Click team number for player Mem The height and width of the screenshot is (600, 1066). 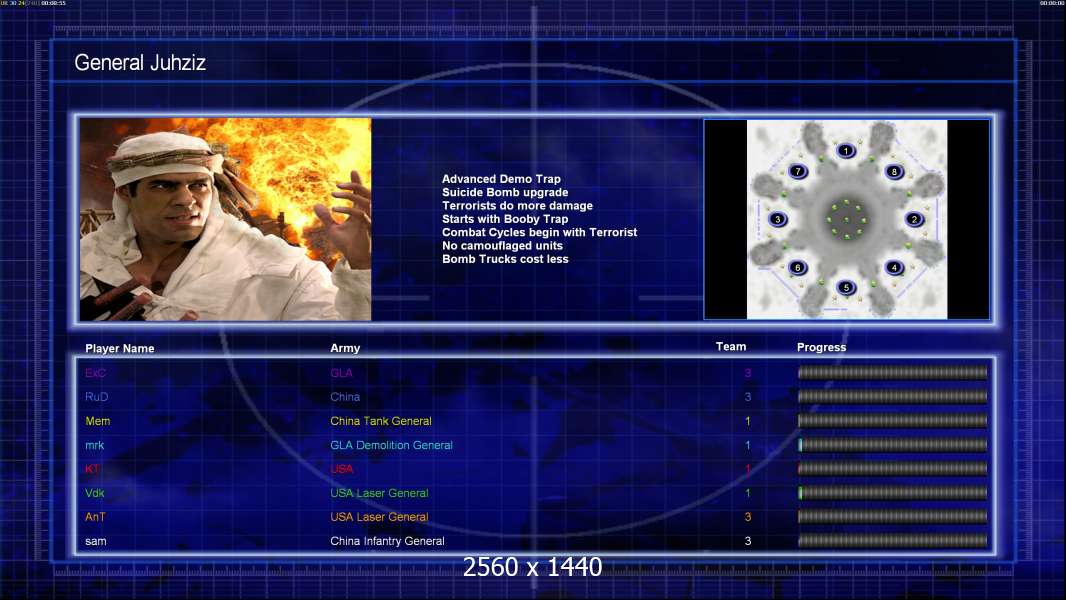coord(748,421)
